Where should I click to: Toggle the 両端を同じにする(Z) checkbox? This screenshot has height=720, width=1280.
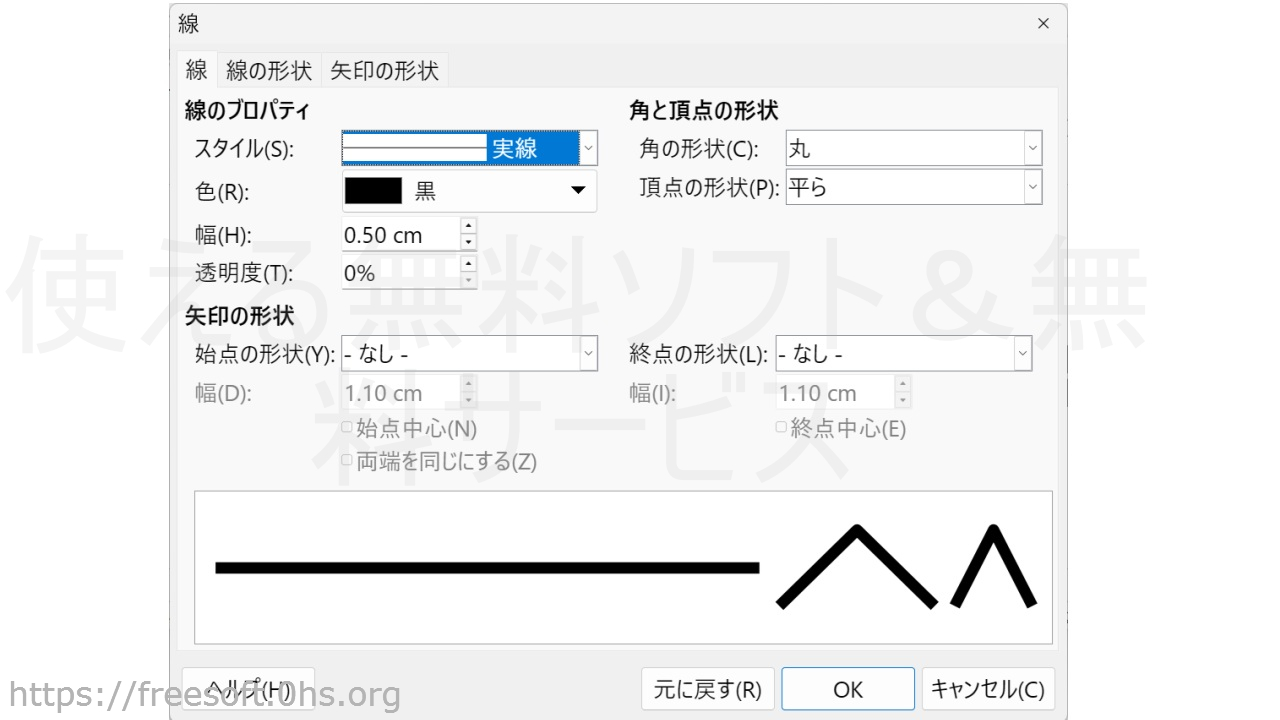click(347, 461)
